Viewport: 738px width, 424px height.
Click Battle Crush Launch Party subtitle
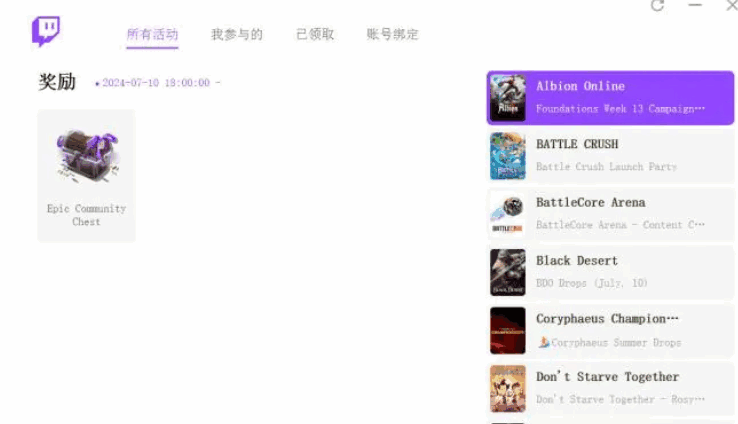(606, 167)
